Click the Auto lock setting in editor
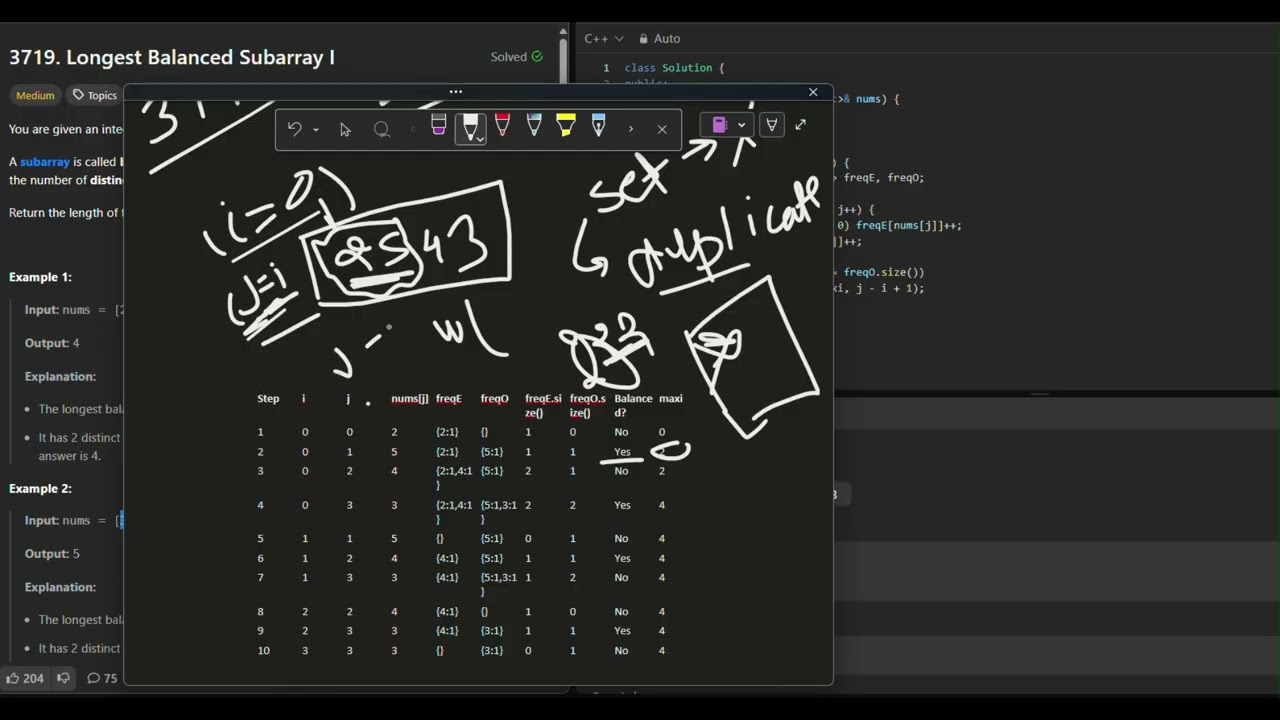This screenshot has width=1280, height=720. [x=659, y=38]
